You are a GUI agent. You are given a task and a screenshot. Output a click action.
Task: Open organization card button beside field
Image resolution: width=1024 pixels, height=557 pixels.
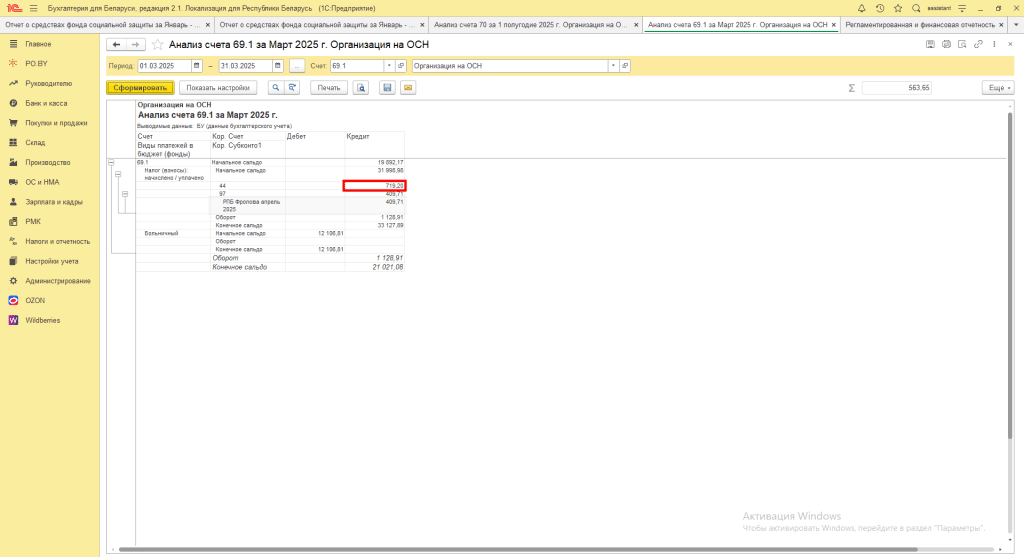pyautogui.click(x=625, y=66)
